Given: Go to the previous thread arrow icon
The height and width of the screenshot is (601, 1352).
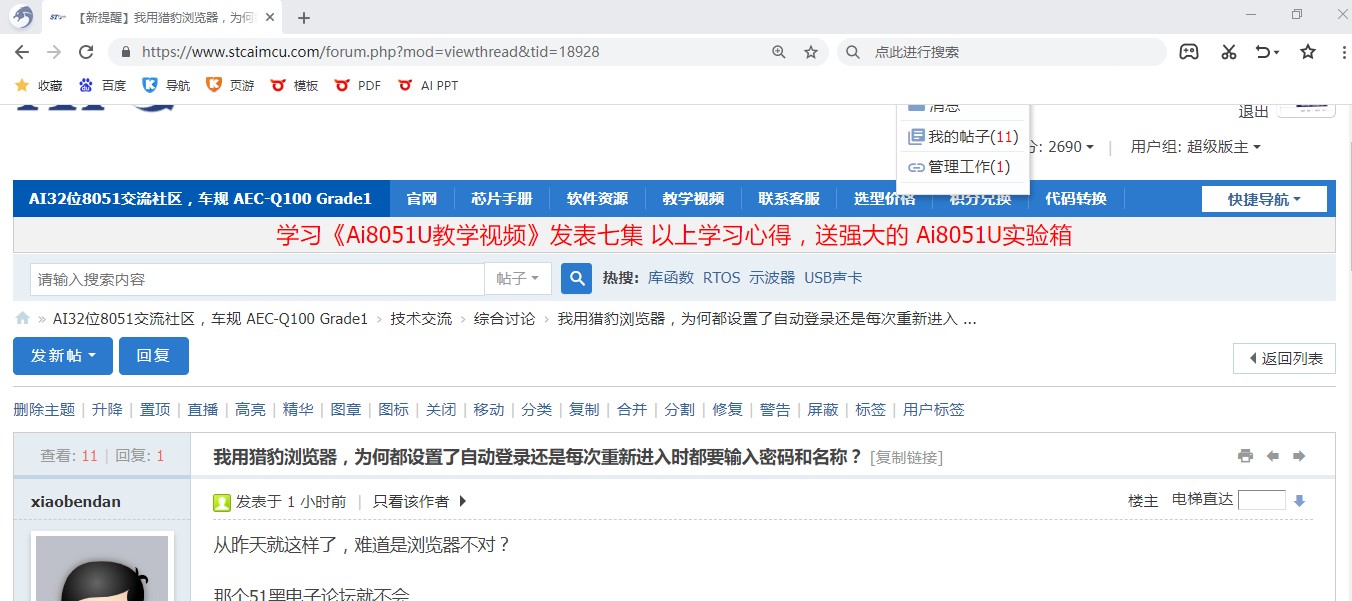Looking at the screenshot, I should coord(1273,456).
